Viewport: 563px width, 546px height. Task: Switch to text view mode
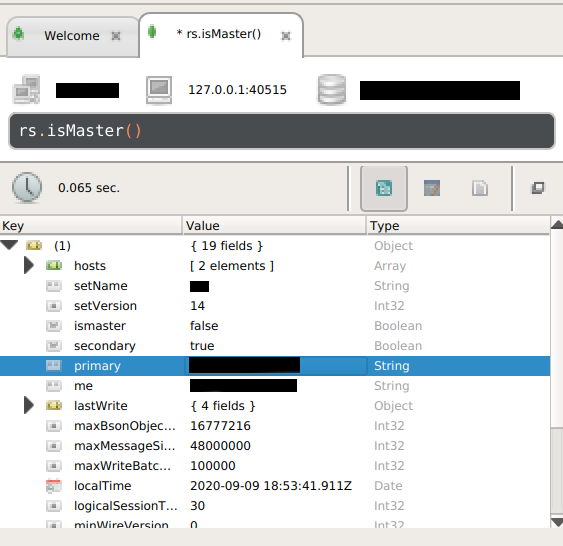click(480, 188)
